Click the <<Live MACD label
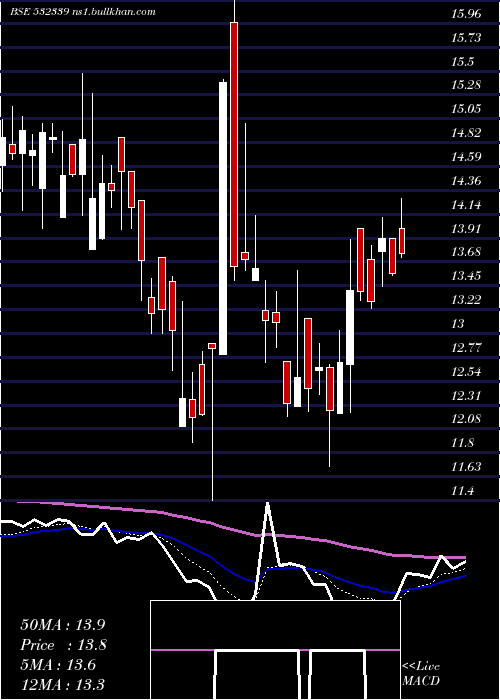Viewport: 500px width, 700px height. (x=421, y=673)
